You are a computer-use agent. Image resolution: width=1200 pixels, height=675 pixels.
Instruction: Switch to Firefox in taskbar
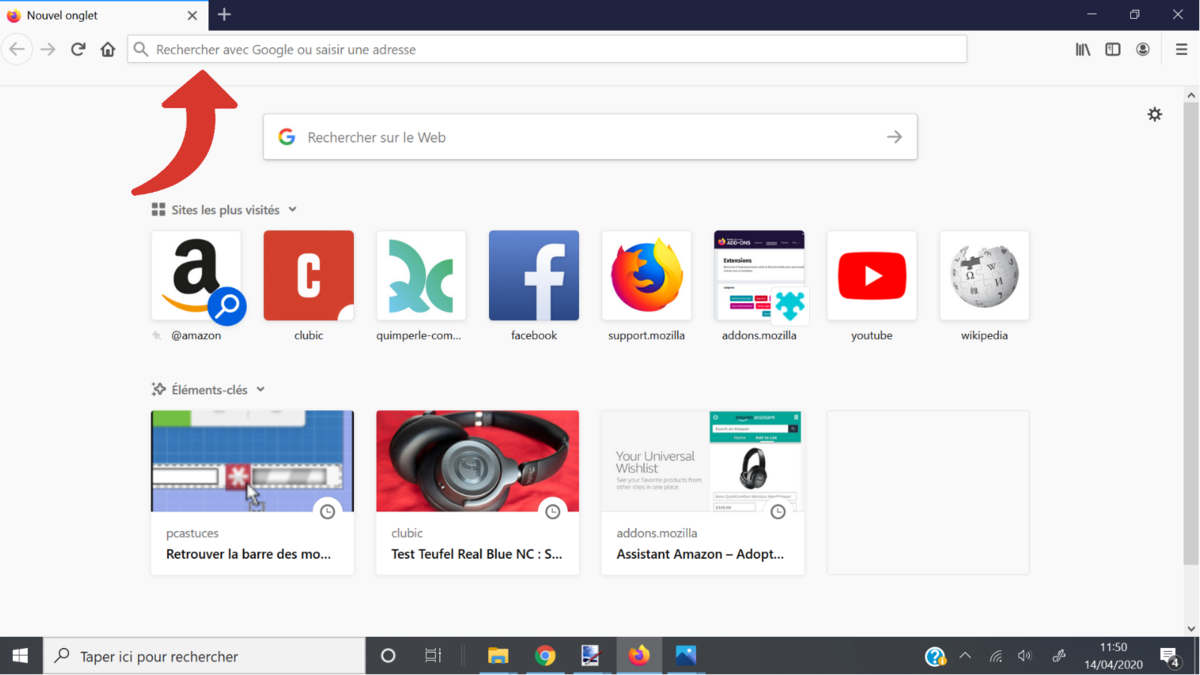point(639,656)
